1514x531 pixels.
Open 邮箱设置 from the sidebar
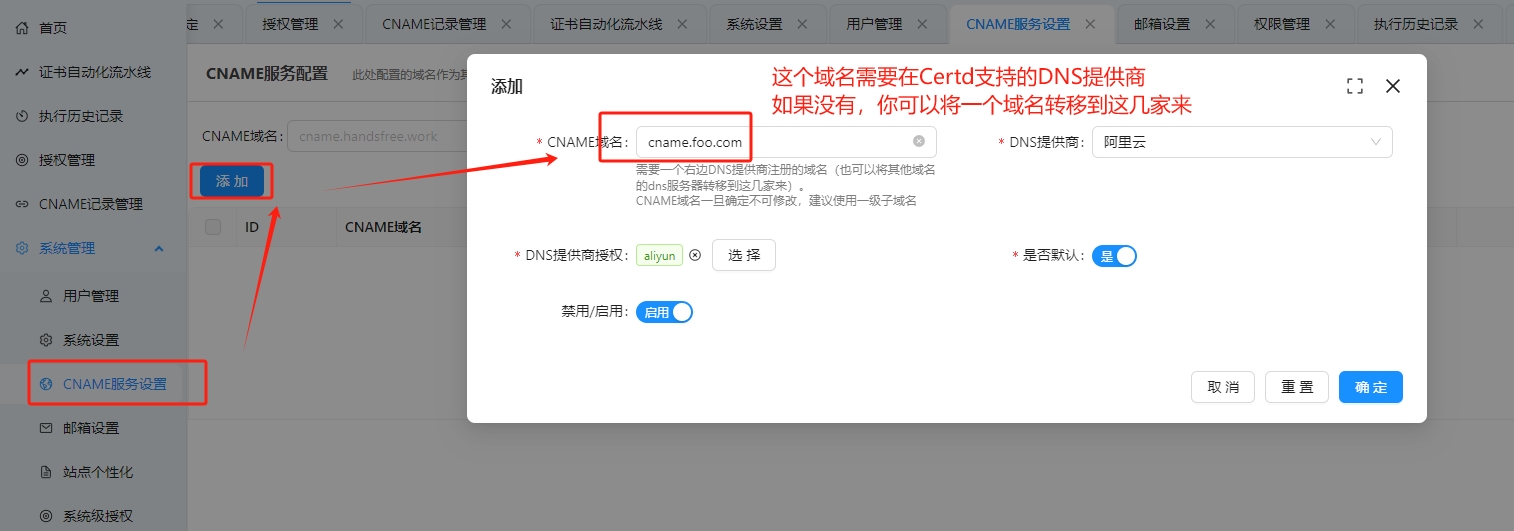point(90,428)
